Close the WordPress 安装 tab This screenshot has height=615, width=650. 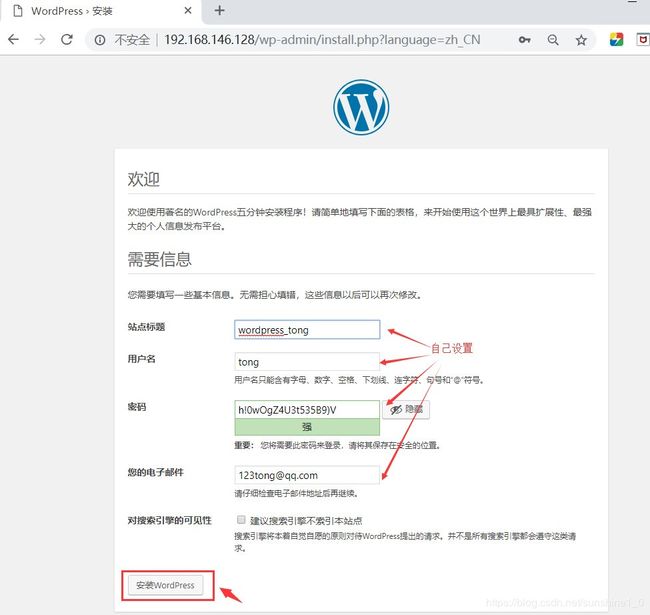click(x=188, y=10)
